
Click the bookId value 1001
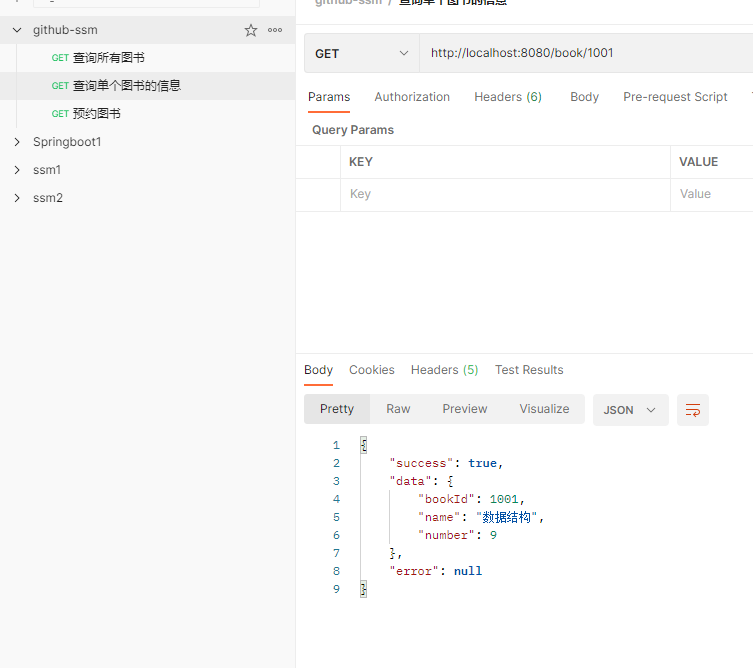pos(504,499)
